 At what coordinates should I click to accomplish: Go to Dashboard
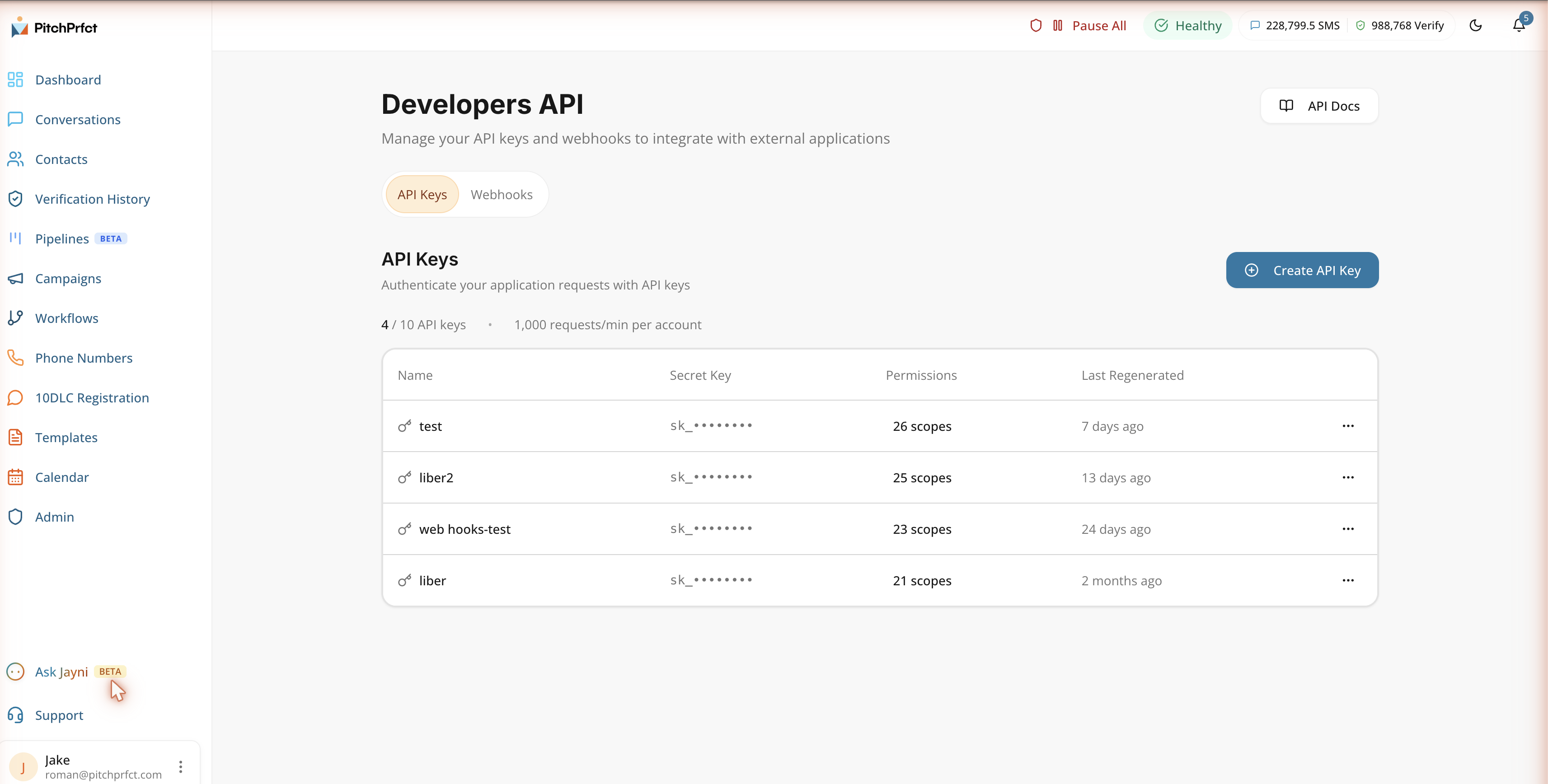click(x=68, y=79)
